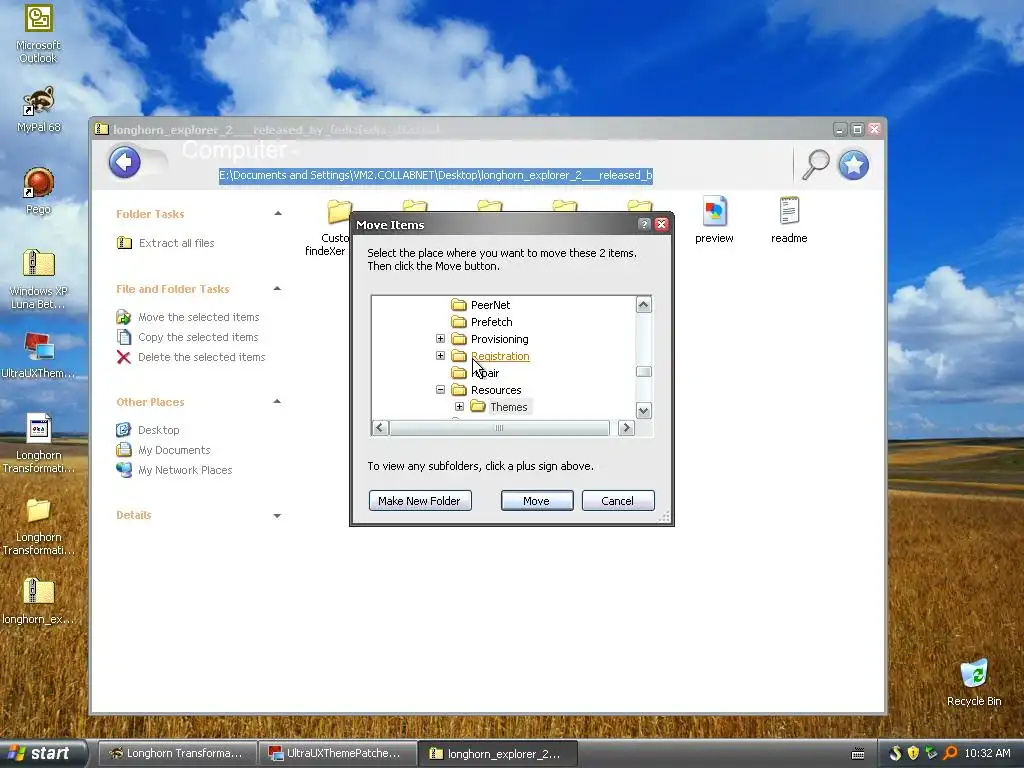The height and width of the screenshot is (768, 1024).
Task: Click the vertical scrollbar thumb in tree
Action: click(x=643, y=372)
